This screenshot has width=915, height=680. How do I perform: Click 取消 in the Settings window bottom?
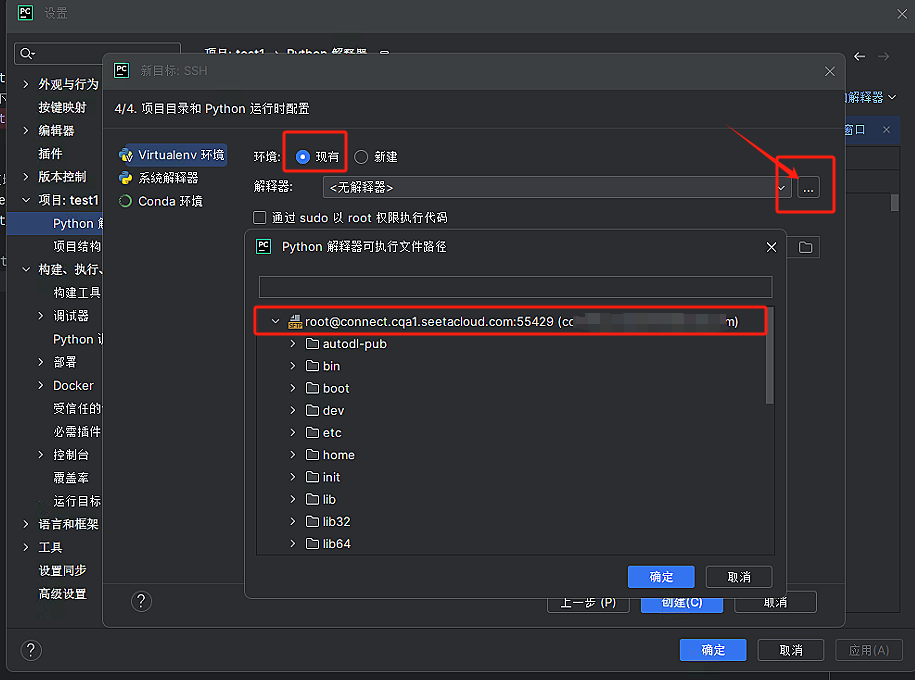coord(791,650)
